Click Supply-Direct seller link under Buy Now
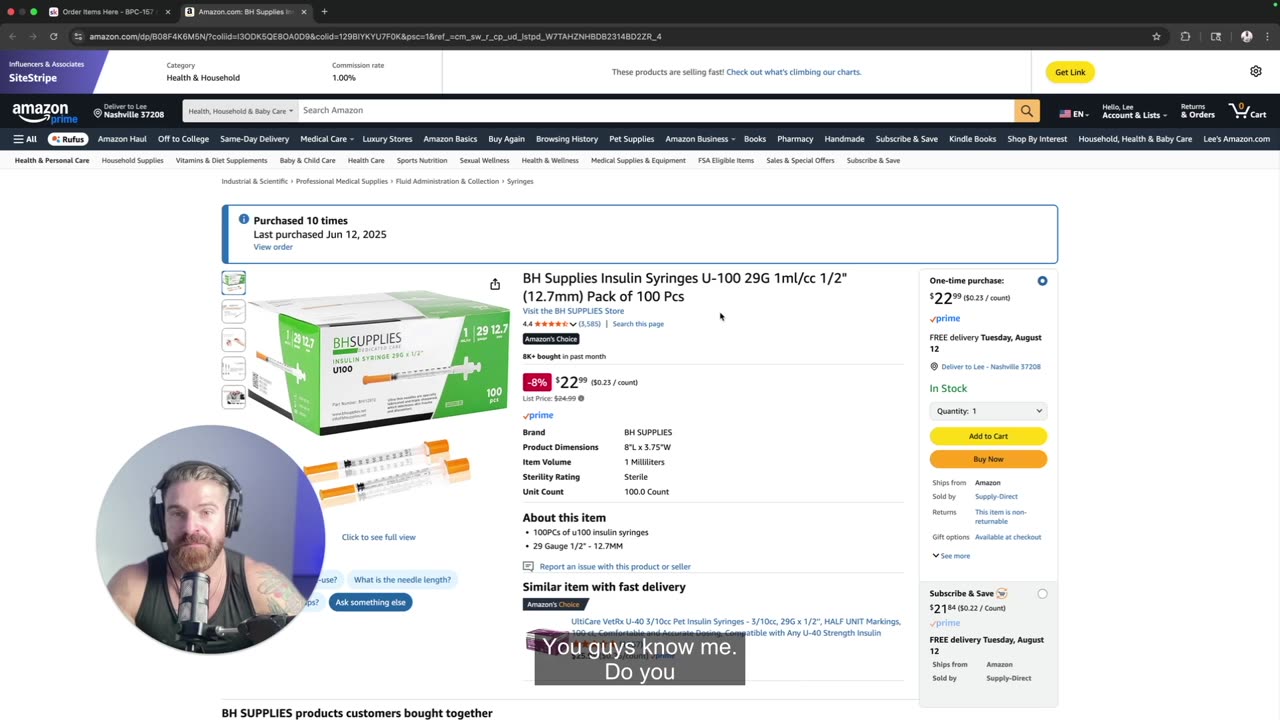This screenshot has height=720, width=1280. [996, 496]
